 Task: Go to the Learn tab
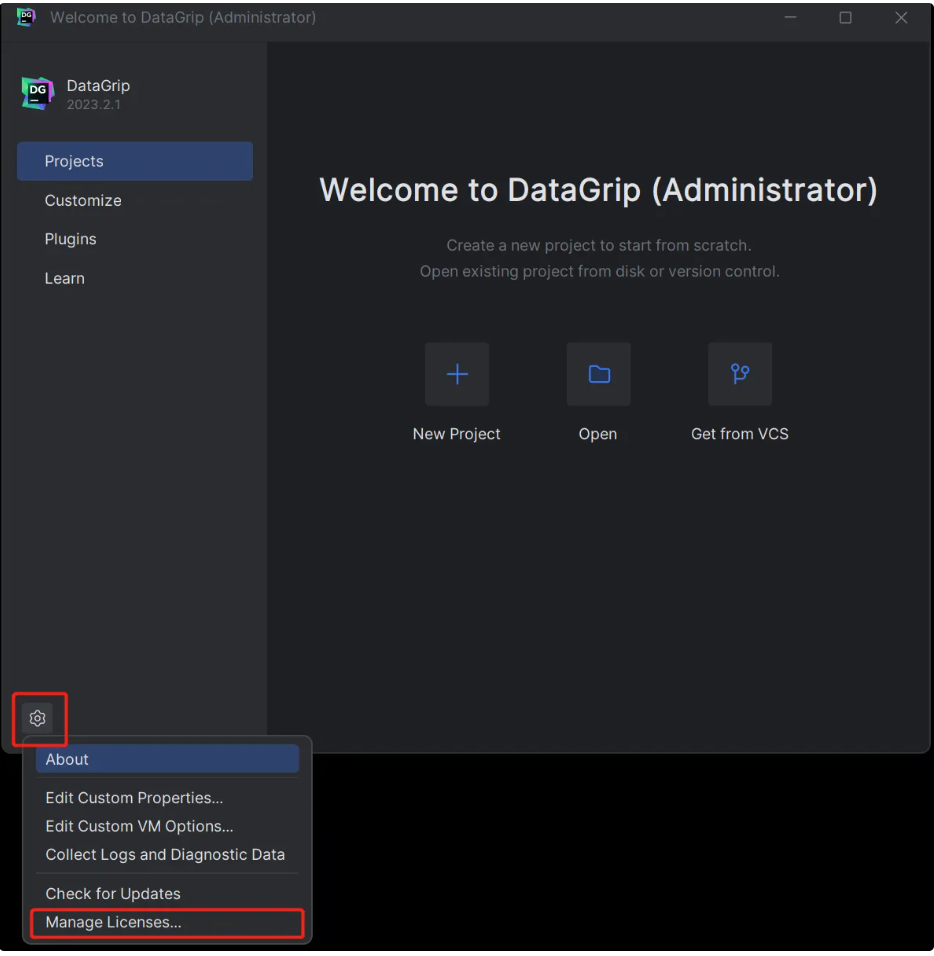(135, 279)
